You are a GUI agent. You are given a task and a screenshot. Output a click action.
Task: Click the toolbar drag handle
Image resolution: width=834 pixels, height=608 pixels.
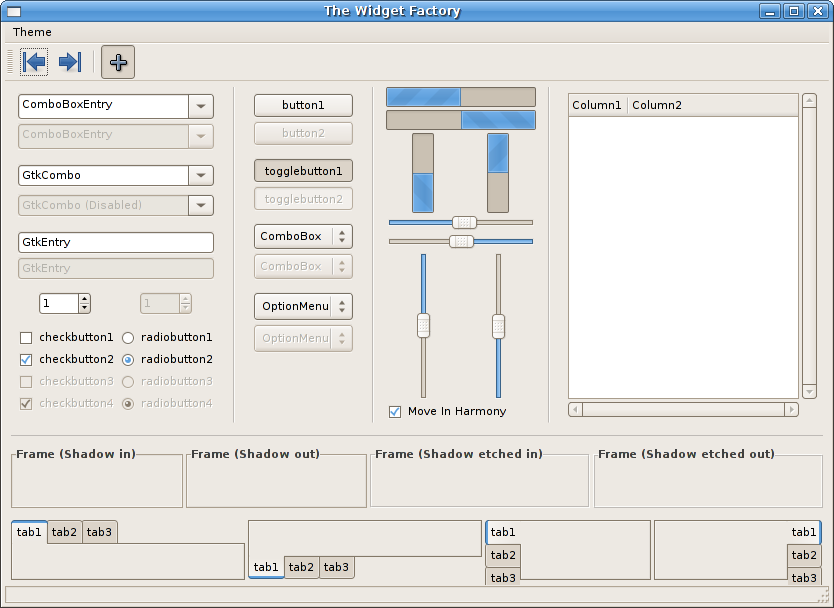click(10, 62)
